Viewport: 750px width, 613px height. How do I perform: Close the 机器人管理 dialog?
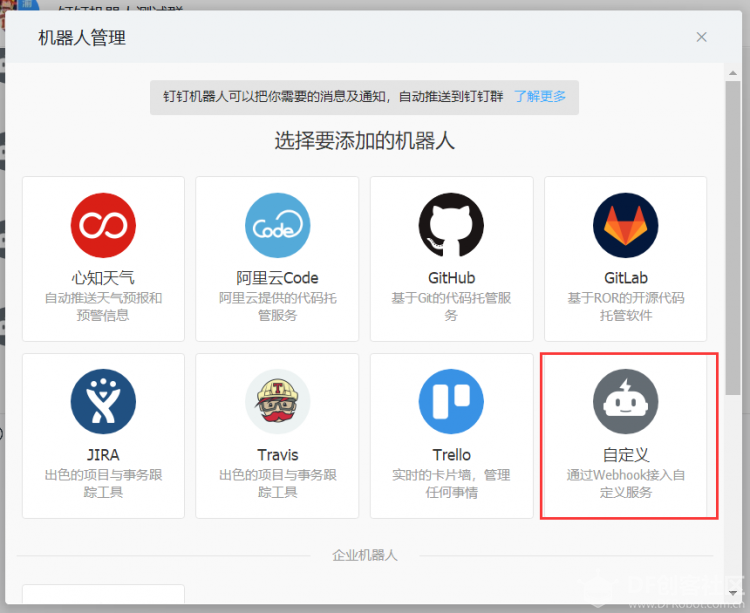(701, 37)
